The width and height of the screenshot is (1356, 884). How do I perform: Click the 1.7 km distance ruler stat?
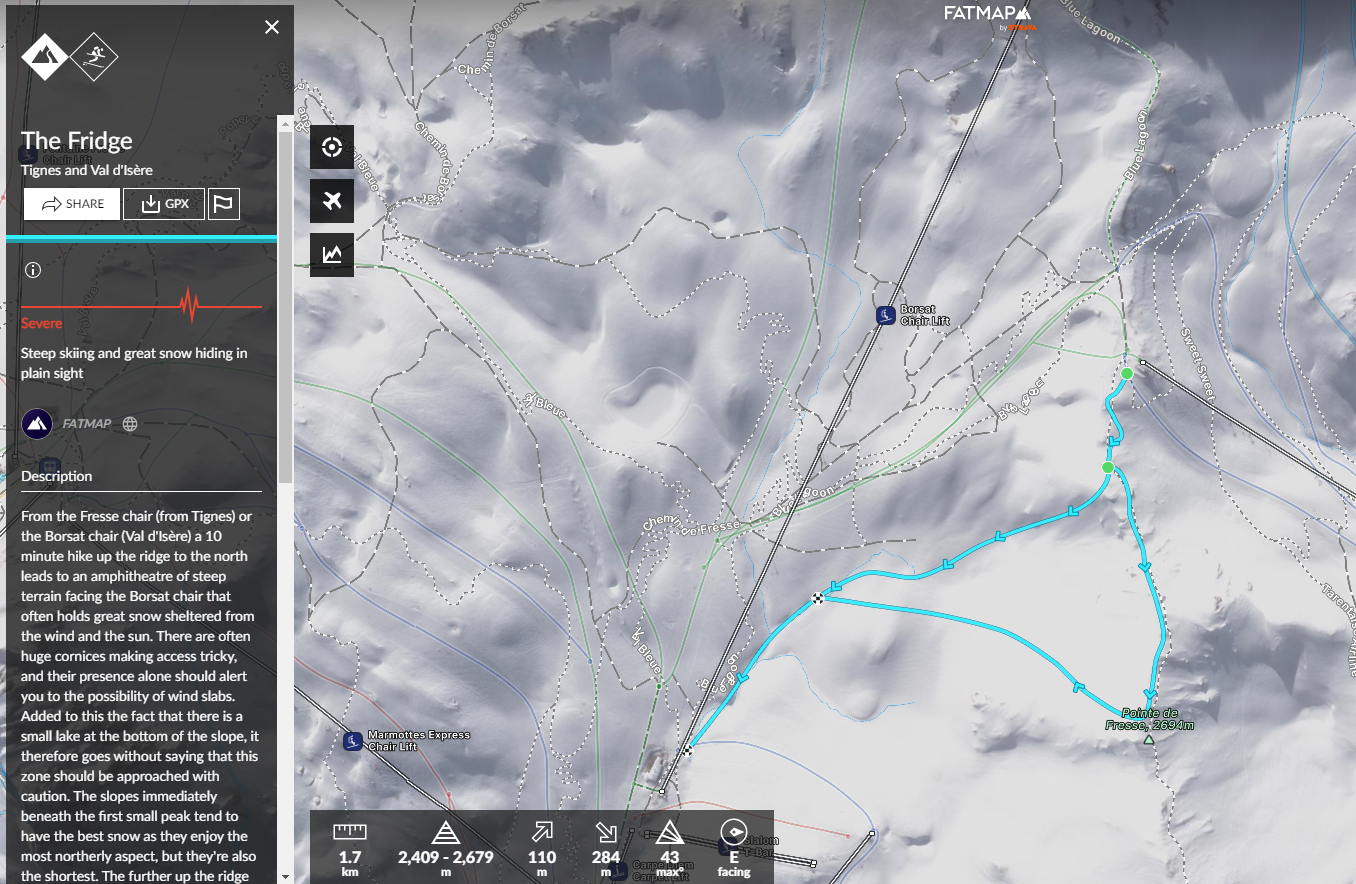(350, 847)
